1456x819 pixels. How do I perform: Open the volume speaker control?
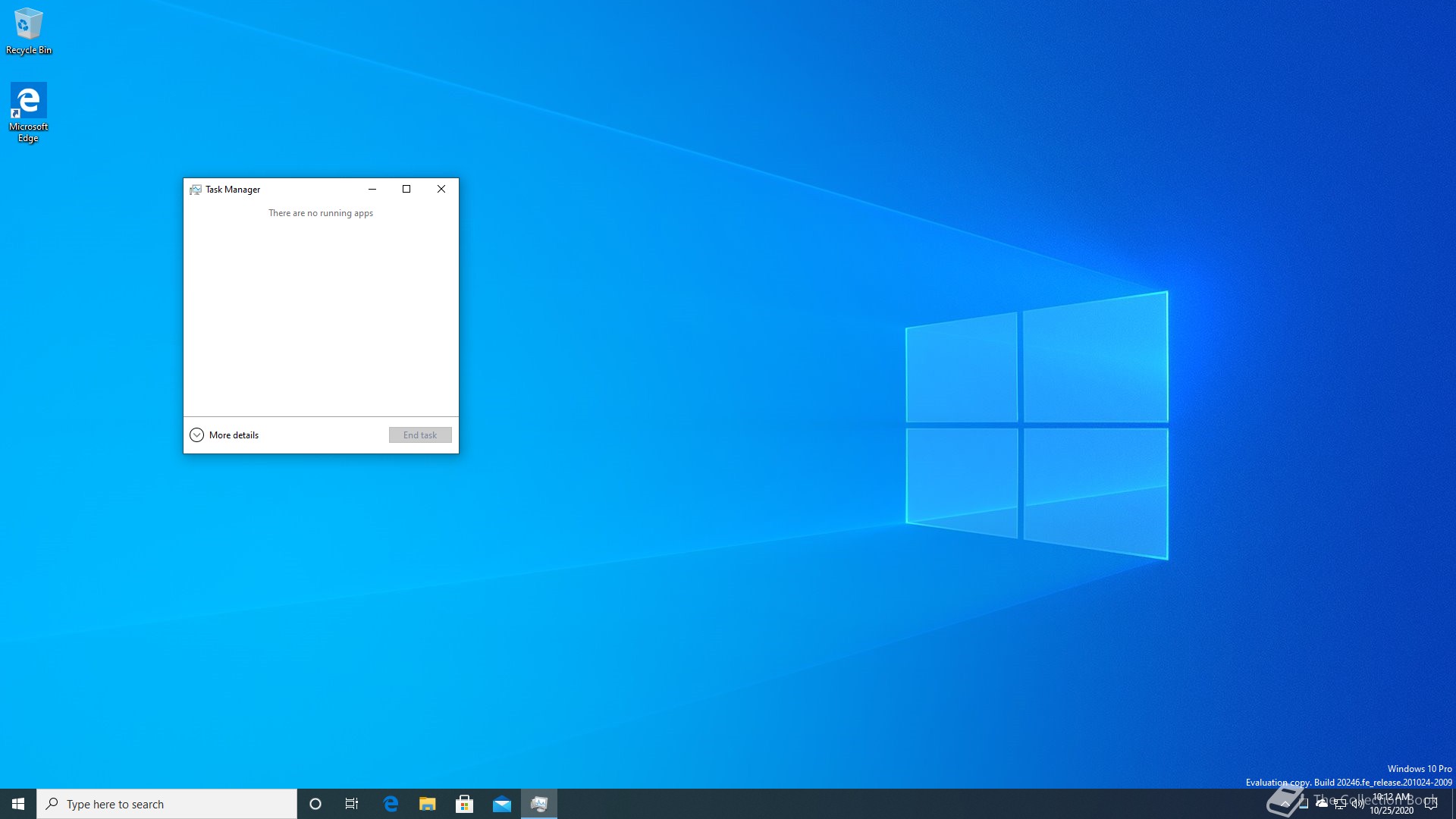[x=1357, y=804]
